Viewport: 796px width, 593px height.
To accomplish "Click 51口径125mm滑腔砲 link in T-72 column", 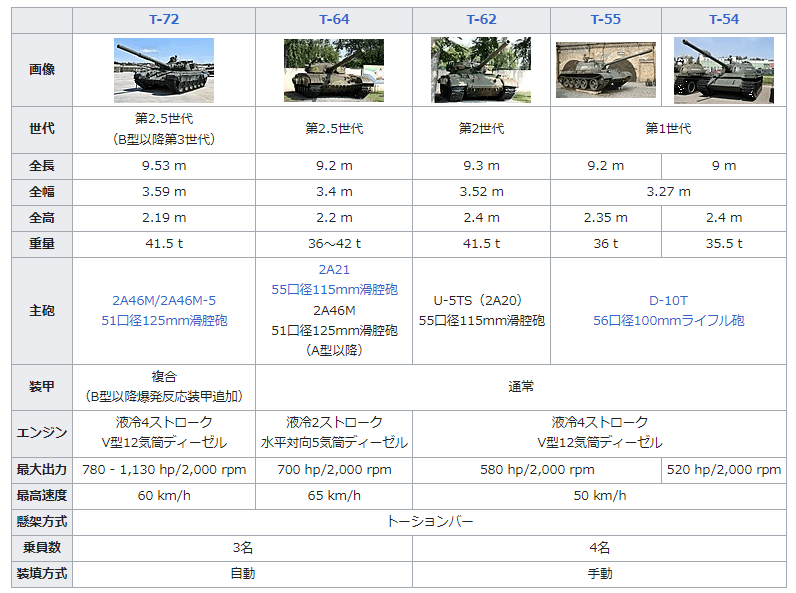I will tap(164, 321).
